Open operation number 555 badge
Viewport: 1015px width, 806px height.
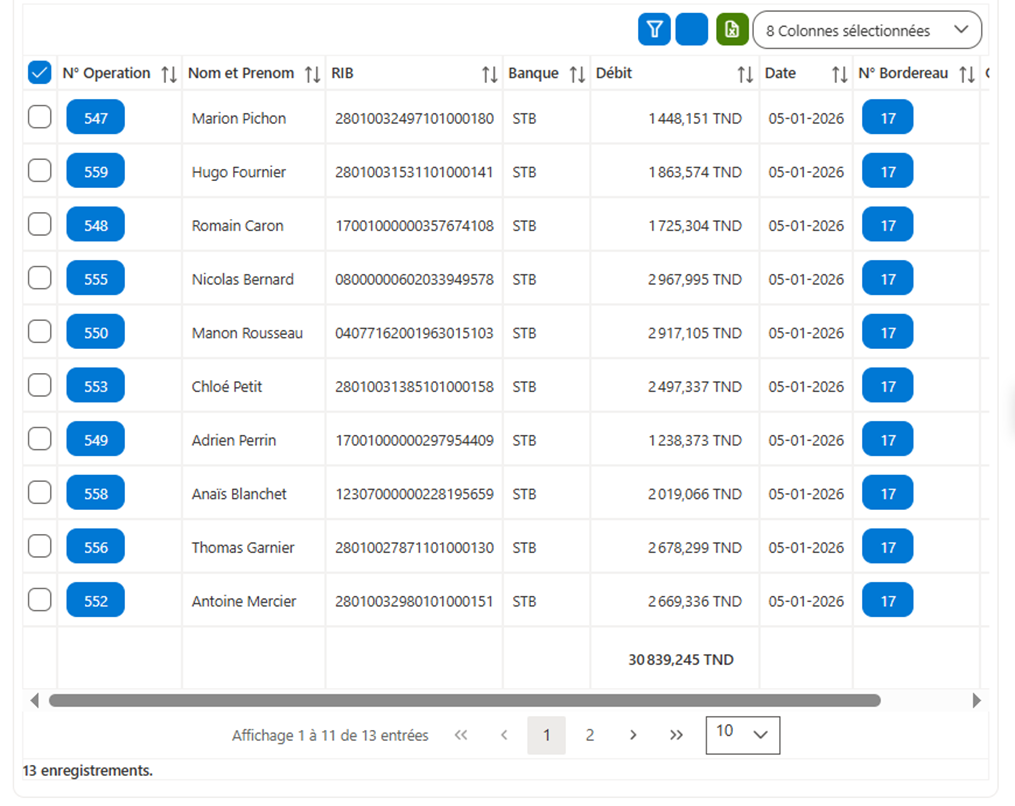pyautogui.click(x=96, y=278)
